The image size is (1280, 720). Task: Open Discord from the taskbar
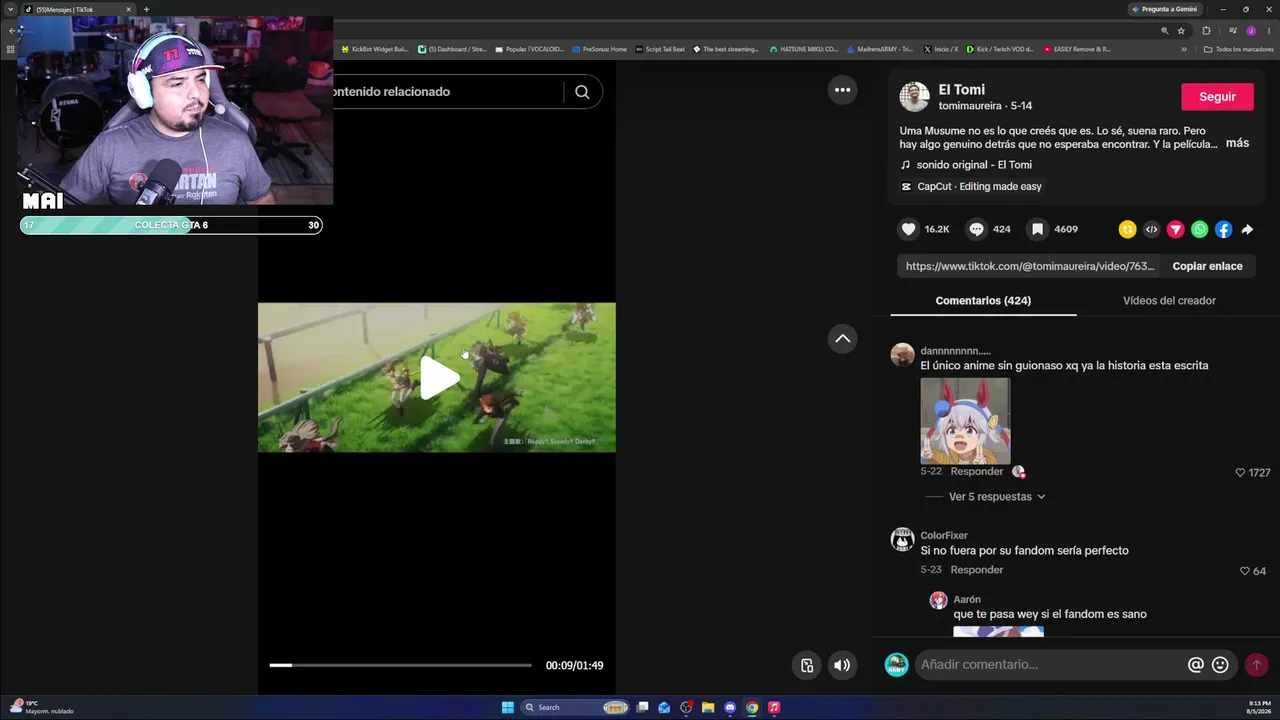point(730,707)
